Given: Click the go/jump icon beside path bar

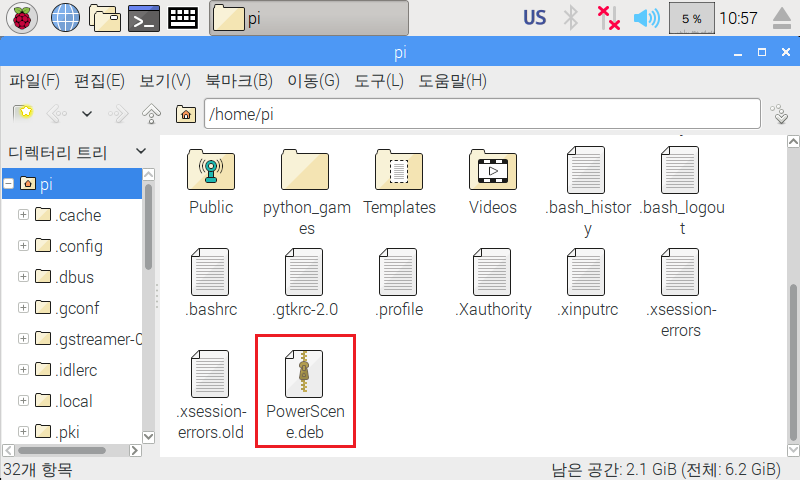Looking at the screenshot, I should [780, 114].
